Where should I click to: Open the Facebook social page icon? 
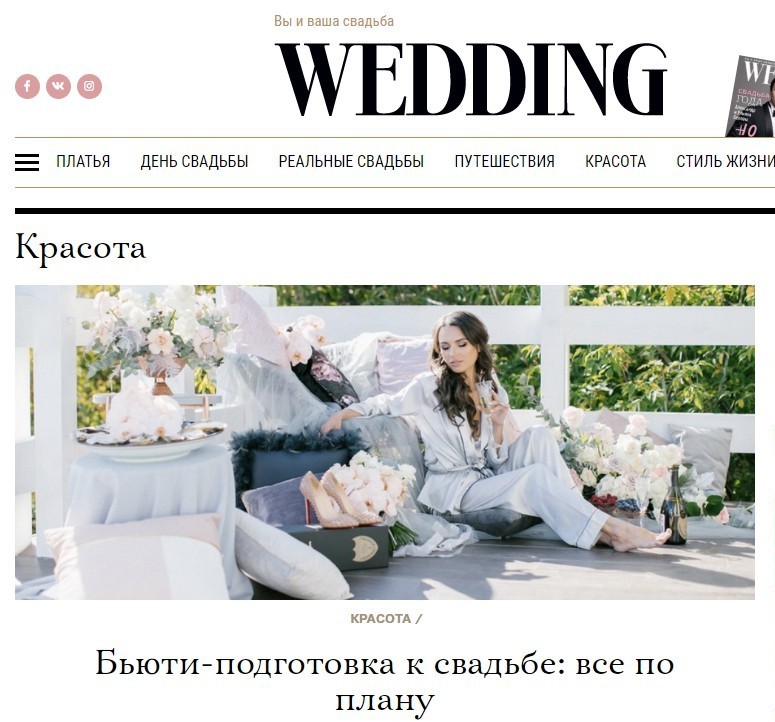(x=27, y=86)
